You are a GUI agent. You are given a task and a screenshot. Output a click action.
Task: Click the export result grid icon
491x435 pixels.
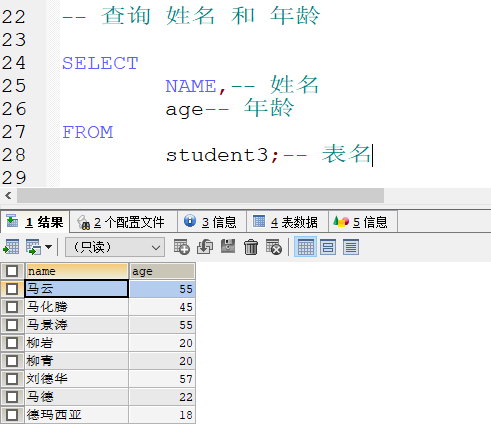tap(11, 247)
